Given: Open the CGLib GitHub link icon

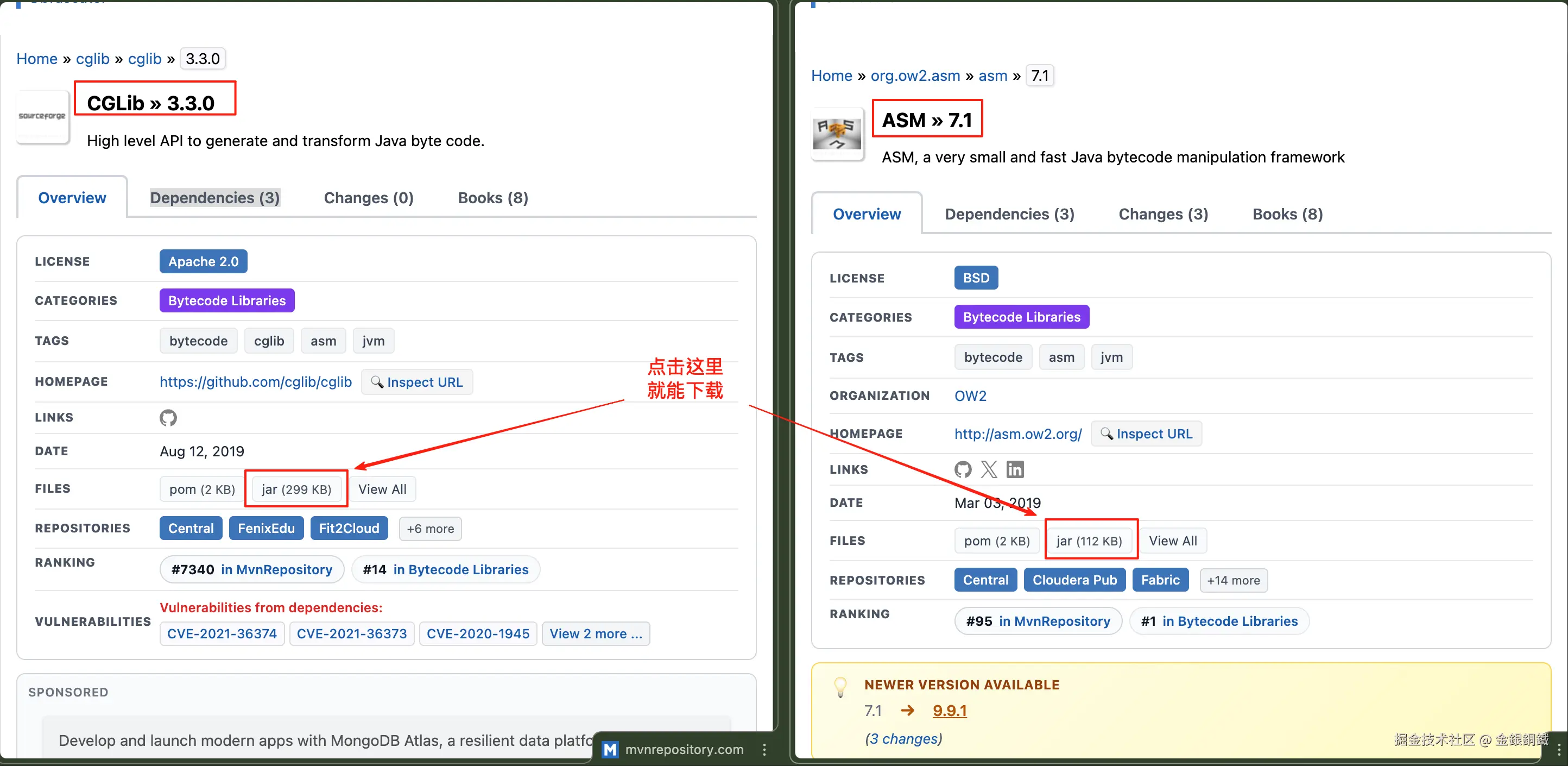Looking at the screenshot, I should [168, 418].
